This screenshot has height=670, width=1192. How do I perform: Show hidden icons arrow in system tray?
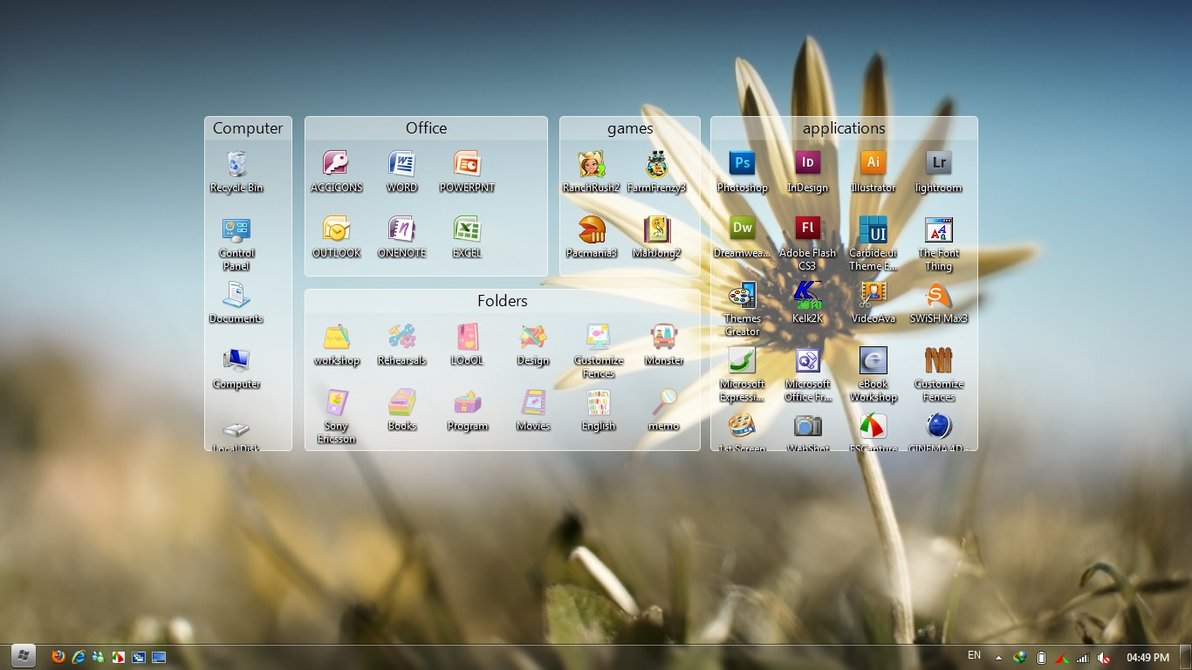coord(998,658)
